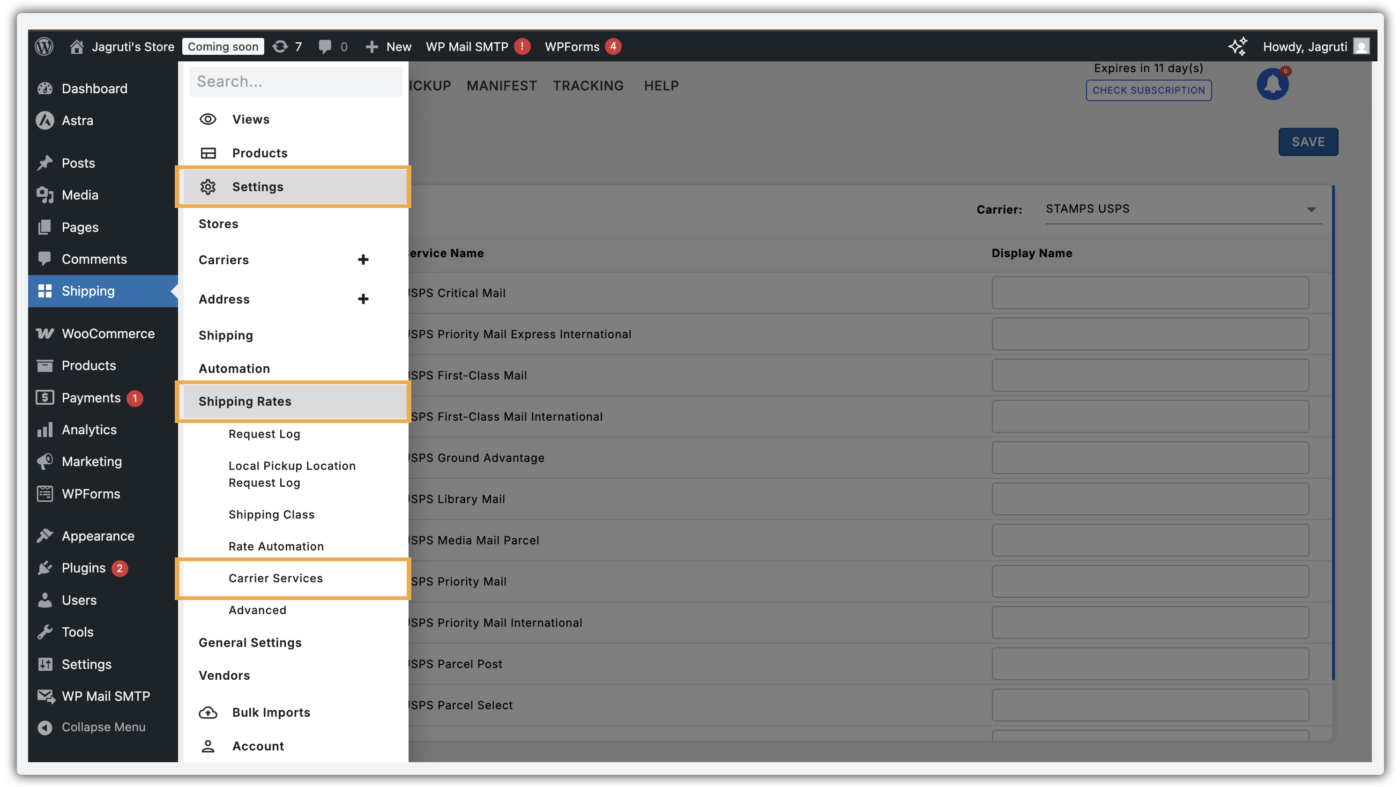
Task: Click Display Name field for USPS Priority Mail
Action: [x=1150, y=581]
